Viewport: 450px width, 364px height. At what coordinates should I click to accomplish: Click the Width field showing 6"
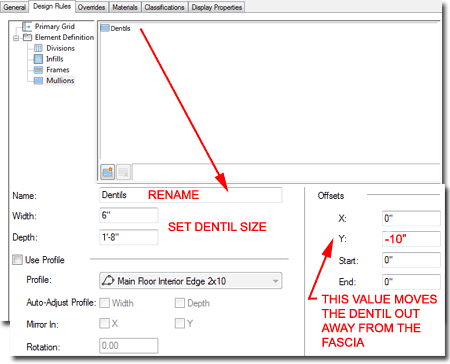click(129, 215)
